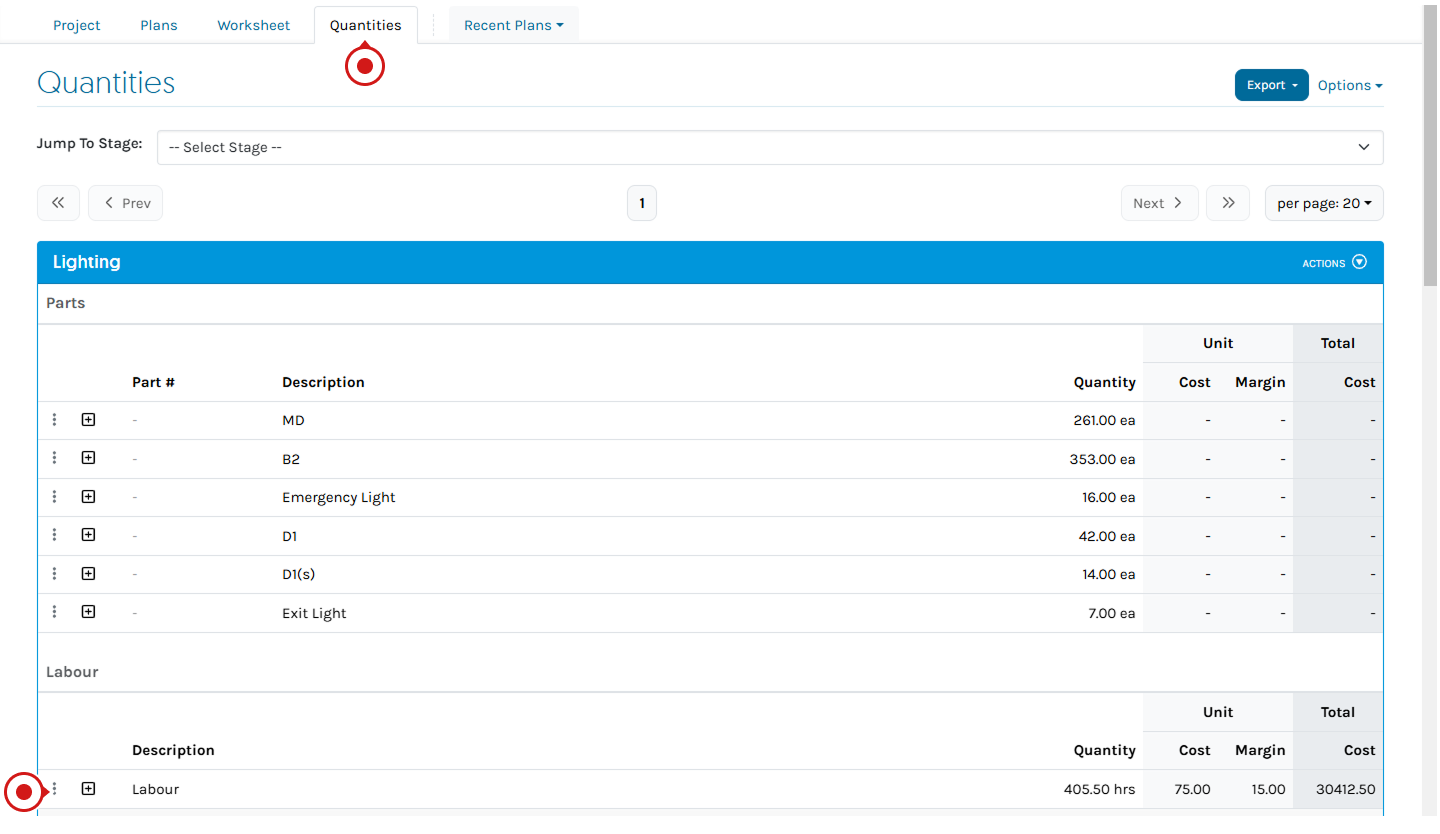Expand the Exit Light part row
1440x834 pixels.
(x=88, y=612)
